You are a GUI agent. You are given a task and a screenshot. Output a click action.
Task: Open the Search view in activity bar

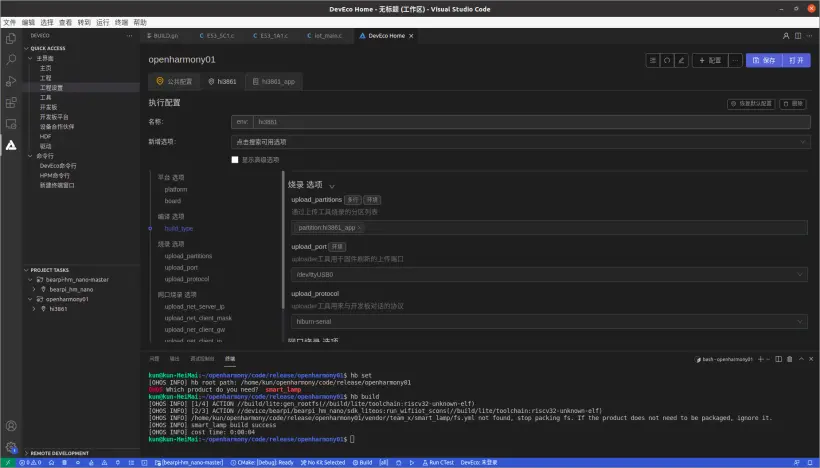click(x=11, y=60)
